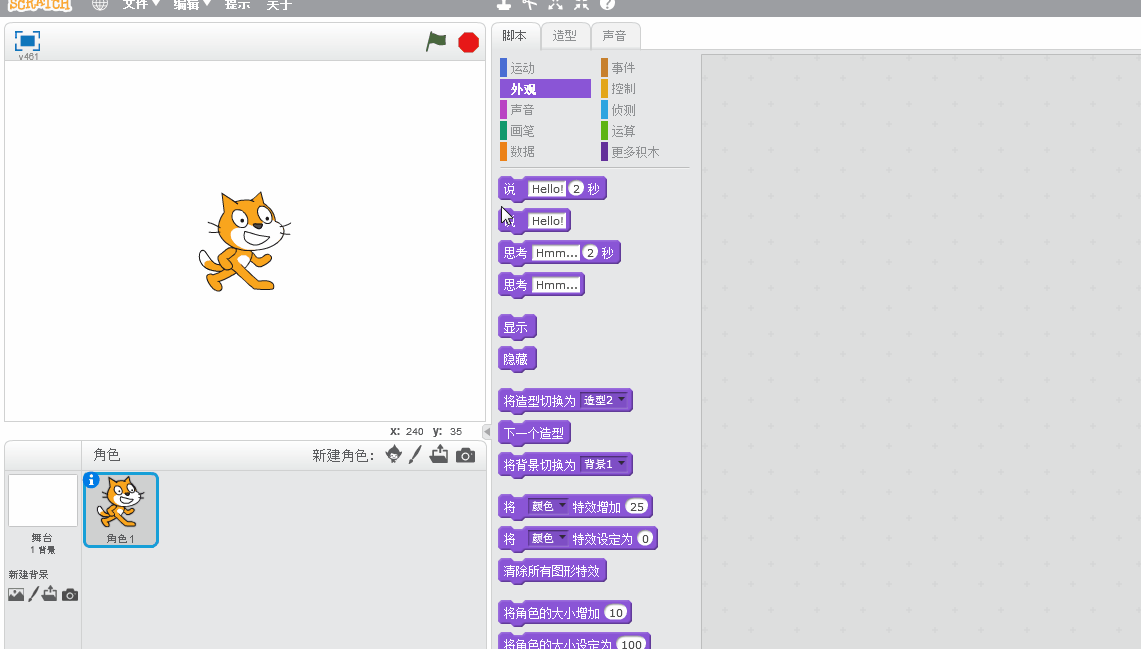Edit Hello! field in plain say block

tap(547, 221)
